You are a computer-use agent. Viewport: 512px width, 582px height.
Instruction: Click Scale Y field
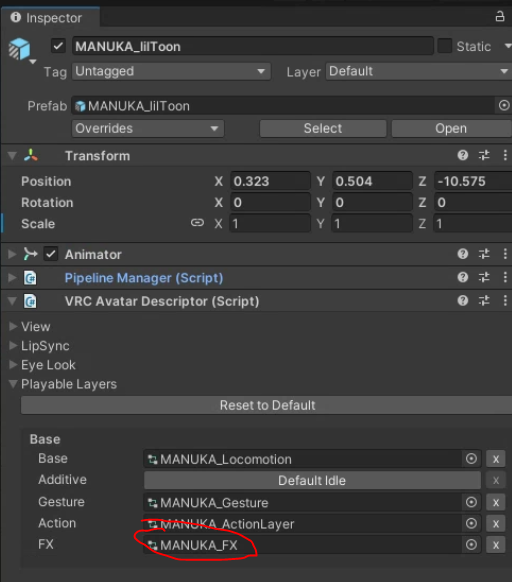coord(372,224)
